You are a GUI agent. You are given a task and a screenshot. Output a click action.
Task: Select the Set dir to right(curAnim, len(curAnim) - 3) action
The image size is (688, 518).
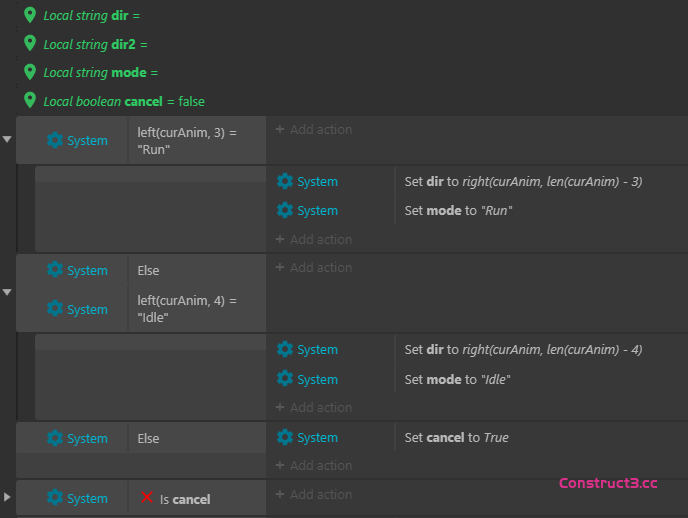point(523,182)
